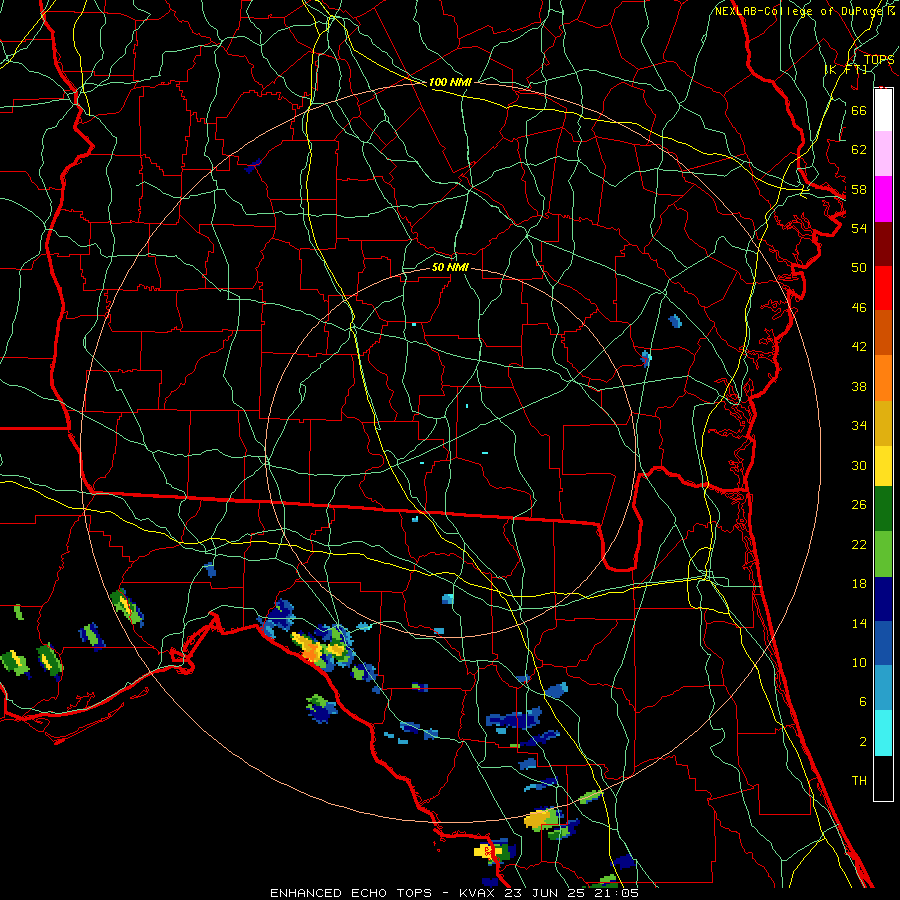Click the '18' legend value
This screenshot has width=900, height=900.
(x=859, y=584)
